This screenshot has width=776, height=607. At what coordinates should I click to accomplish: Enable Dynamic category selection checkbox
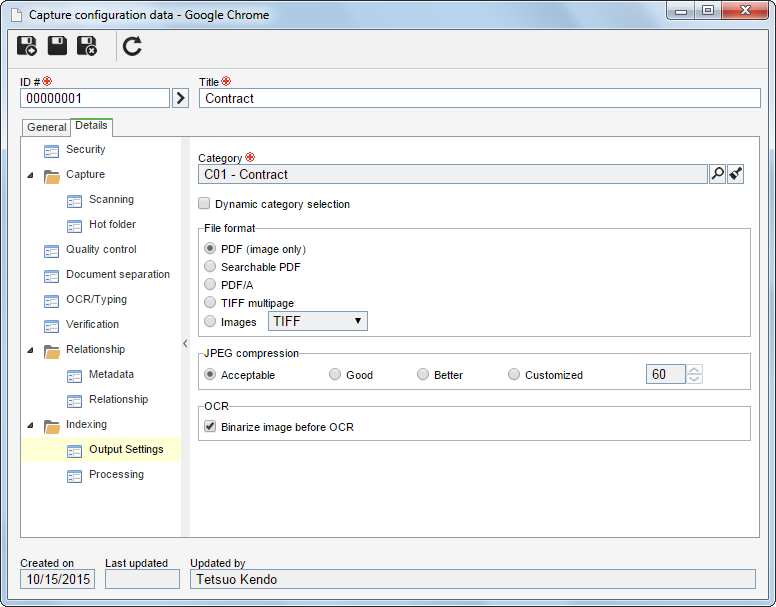tap(204, 203)
